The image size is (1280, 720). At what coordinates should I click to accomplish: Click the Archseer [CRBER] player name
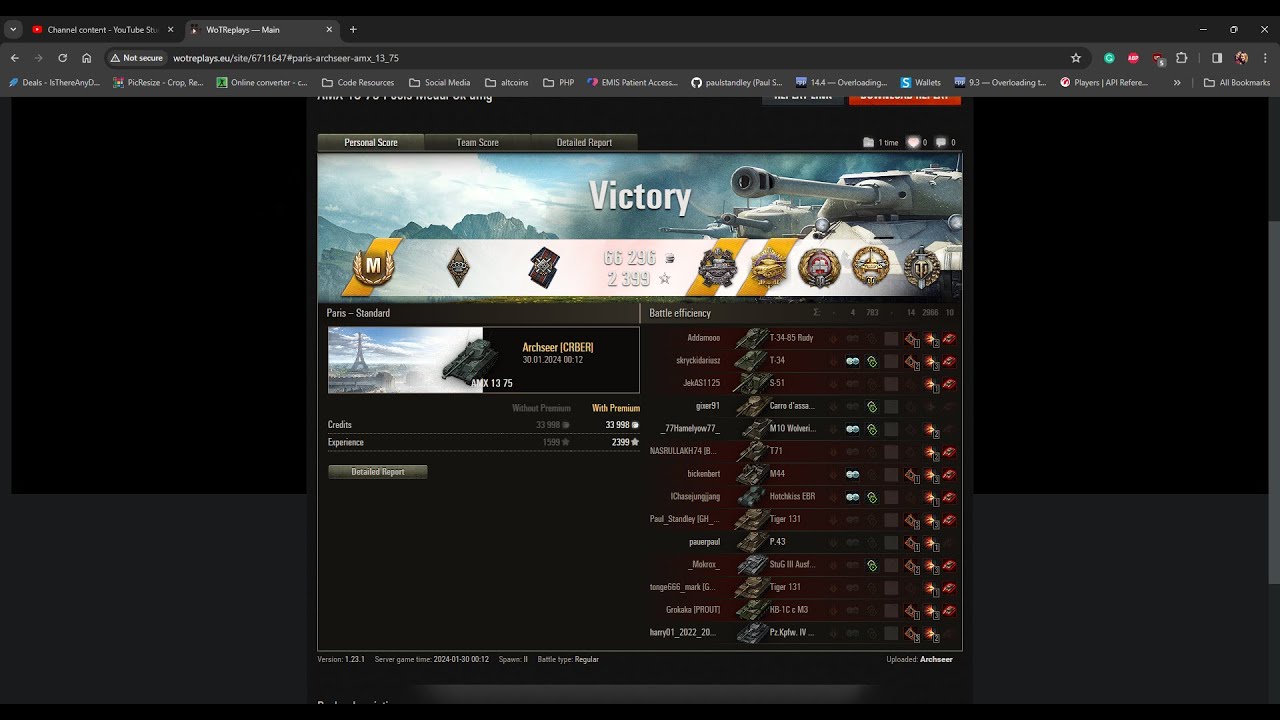click(558, 347)
